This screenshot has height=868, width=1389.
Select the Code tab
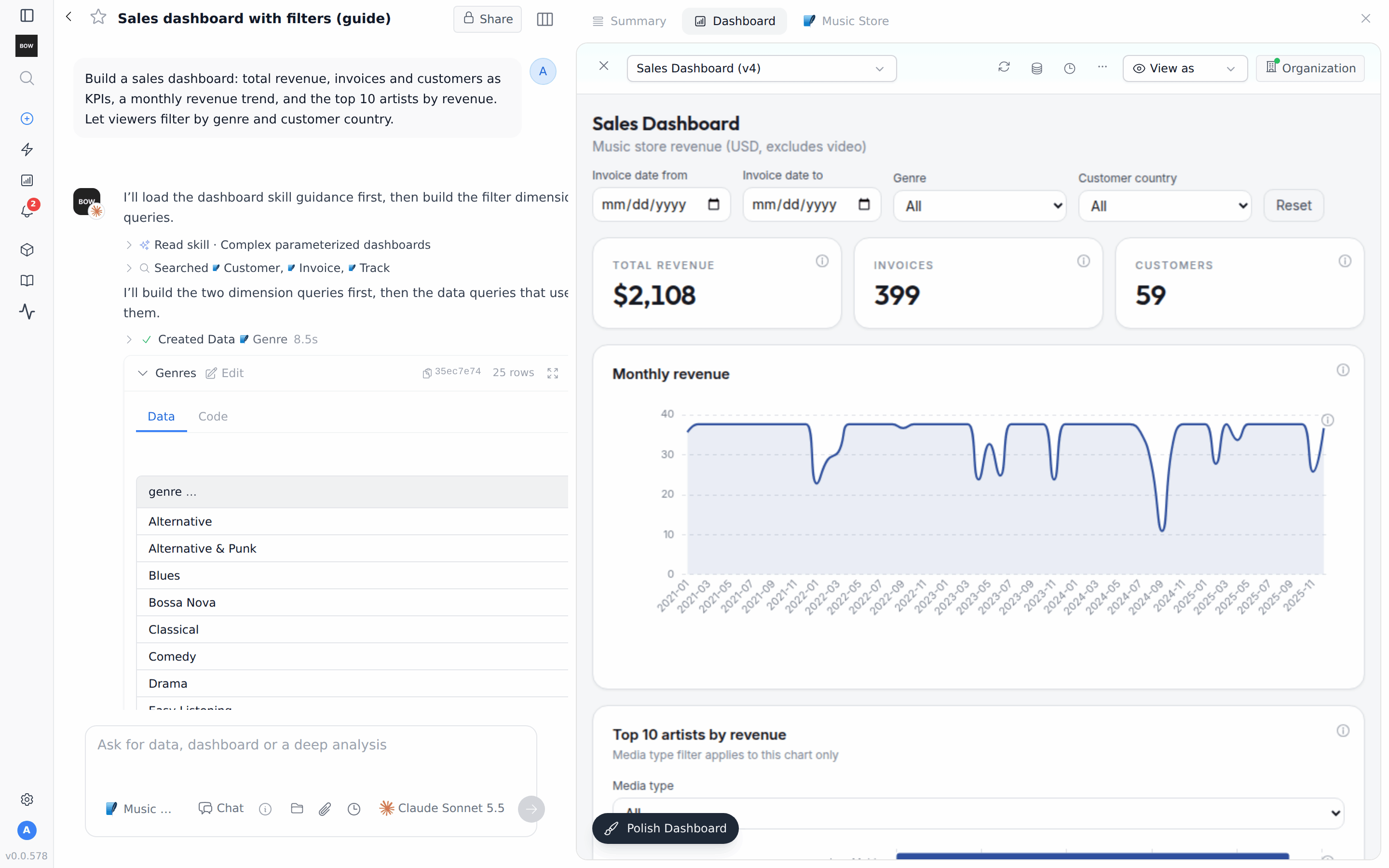213,416
